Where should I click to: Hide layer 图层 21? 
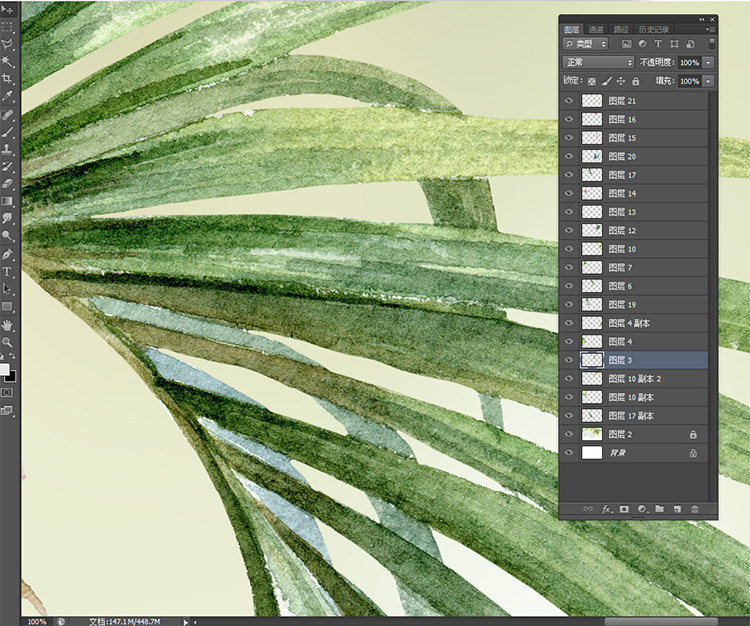(569, 100)
